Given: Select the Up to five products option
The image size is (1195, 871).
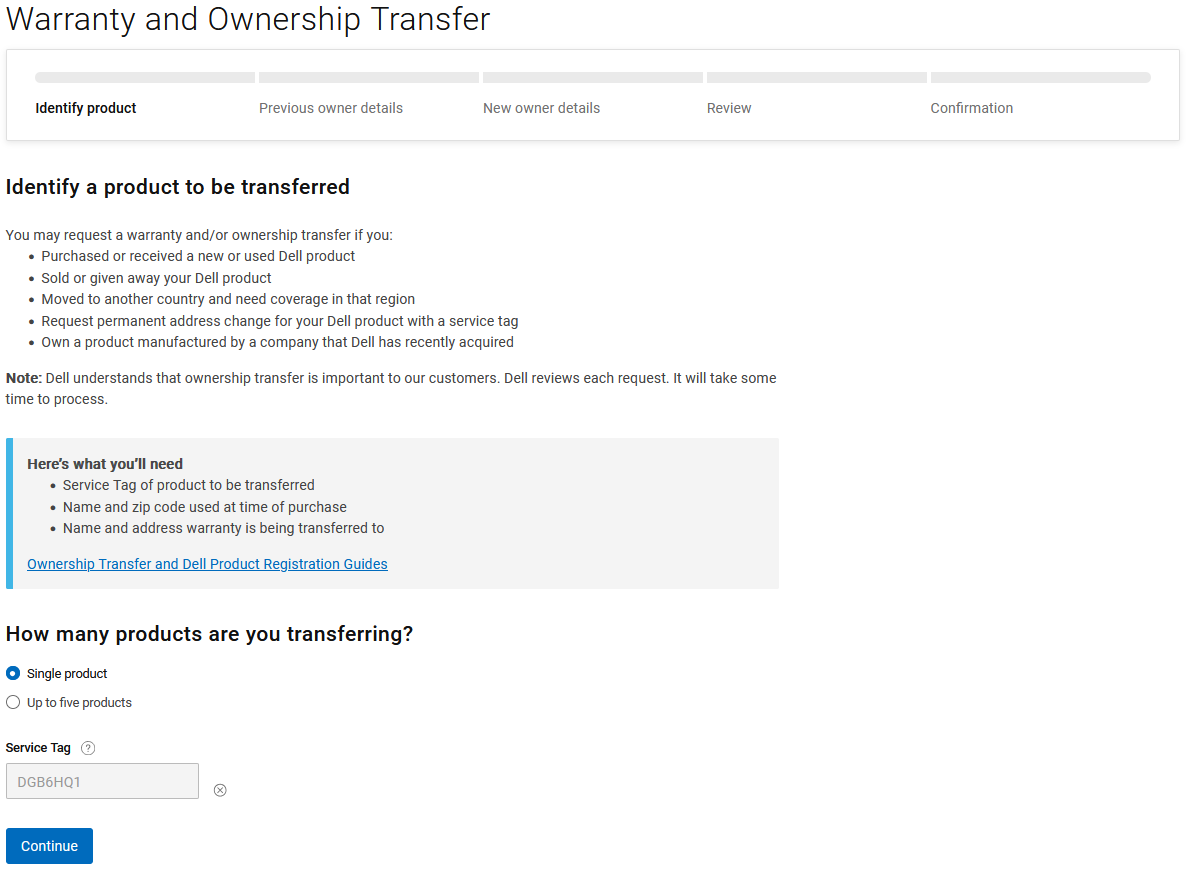Looking at the screenshot, I should [x=13, y=703].
